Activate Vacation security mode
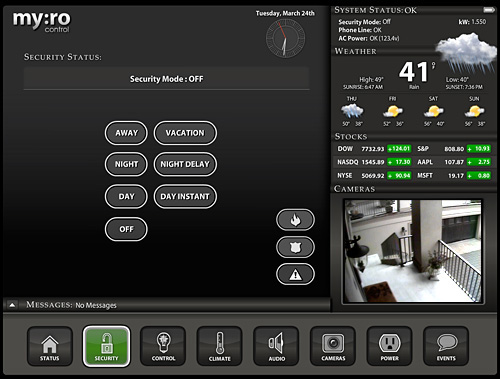Screen dimensions: 500x379 185,133
